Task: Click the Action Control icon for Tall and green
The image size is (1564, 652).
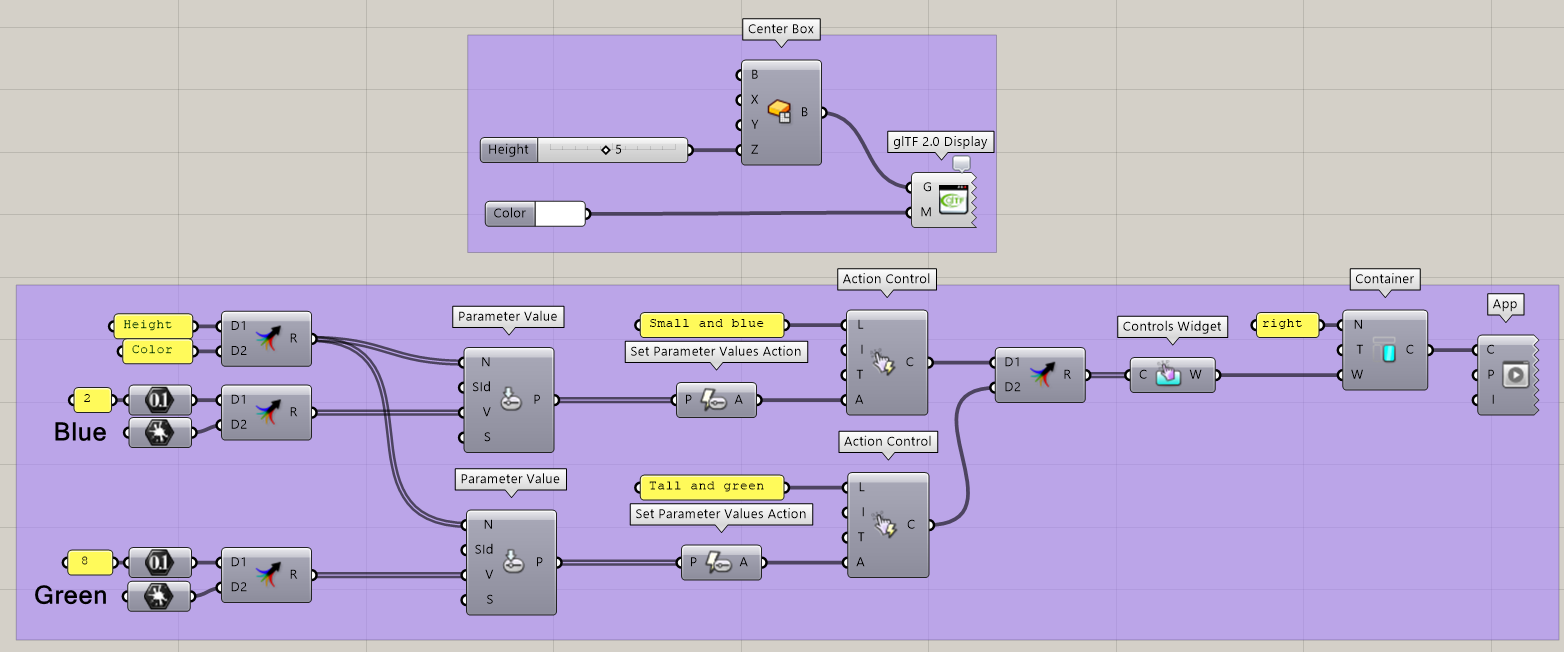Action: [886, 524]
